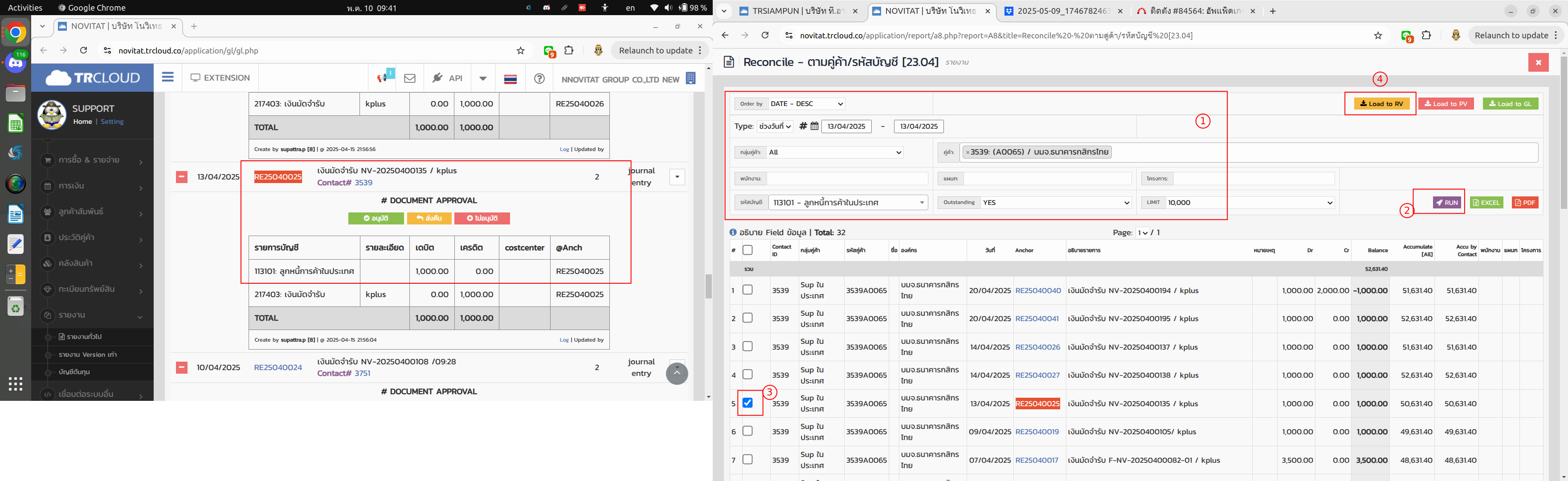Open the LINE extension icon in gl.php window
Screen dimensions: 1568x481
point(549,51)
